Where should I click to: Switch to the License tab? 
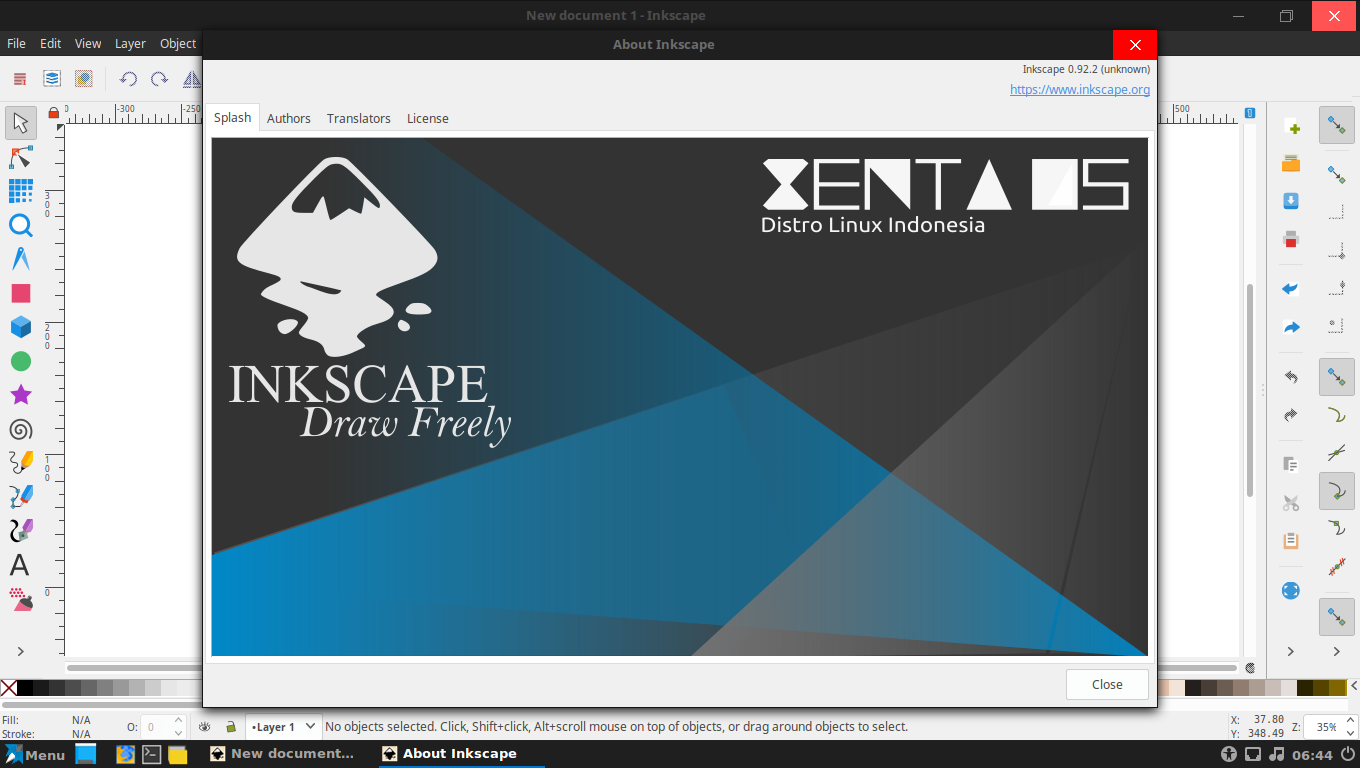pyautogui.click(x=428, y=118)
